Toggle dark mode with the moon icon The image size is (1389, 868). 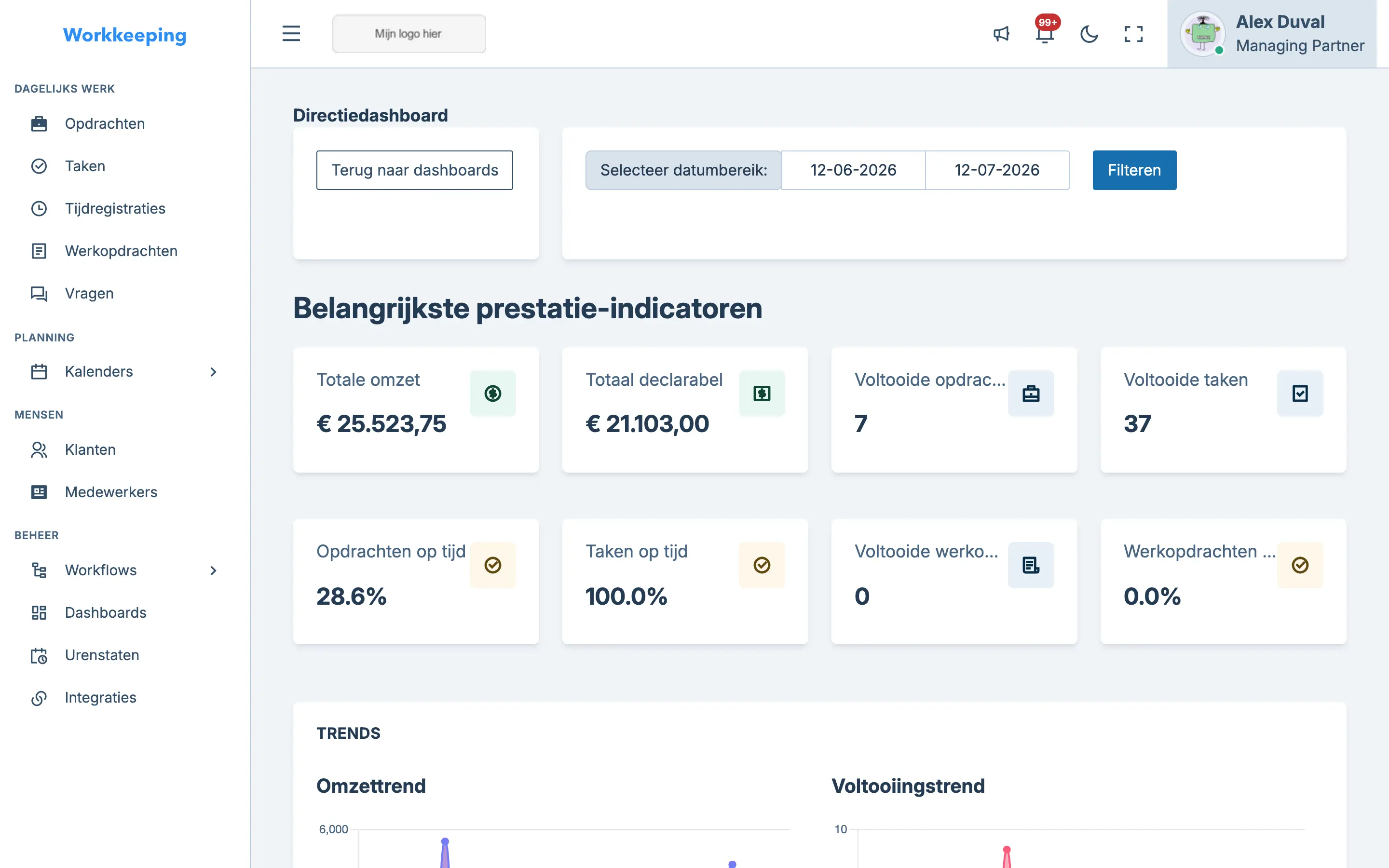click(x=1089, y=34)
